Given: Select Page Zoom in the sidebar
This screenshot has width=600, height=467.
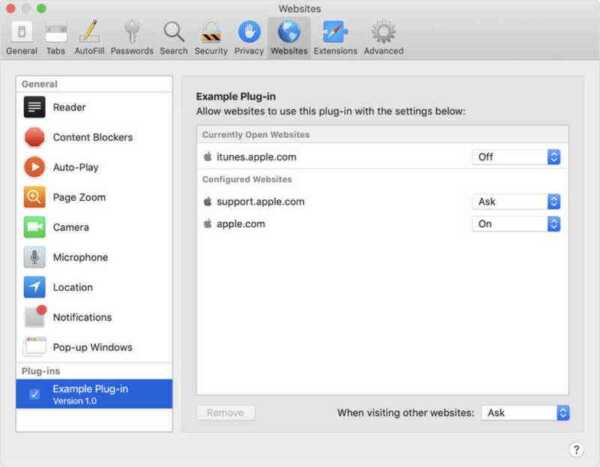Looking at the screenshot, I should coord(78,197).
